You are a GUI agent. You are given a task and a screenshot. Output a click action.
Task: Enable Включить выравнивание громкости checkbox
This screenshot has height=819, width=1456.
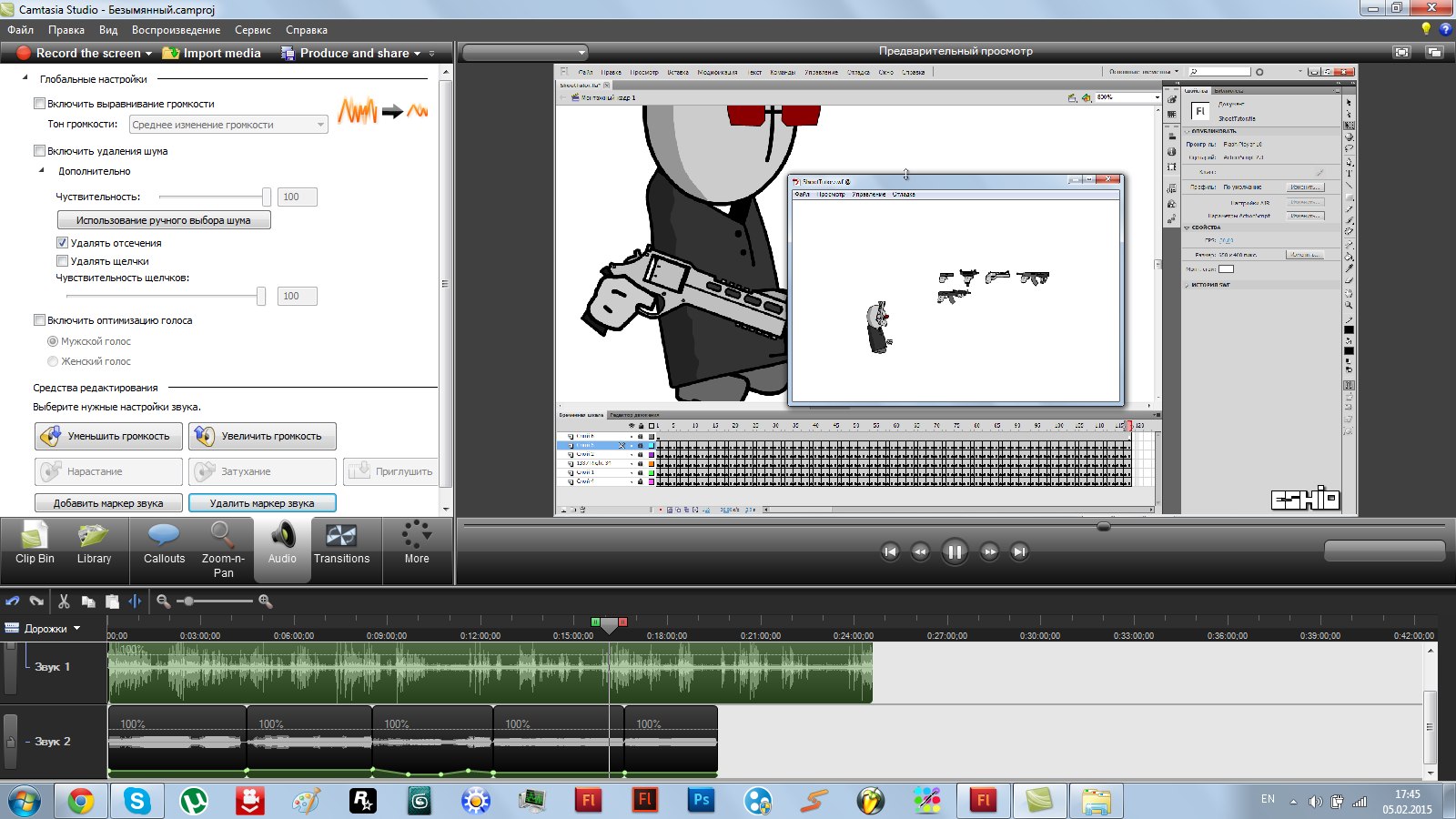[x=39, y=104]
